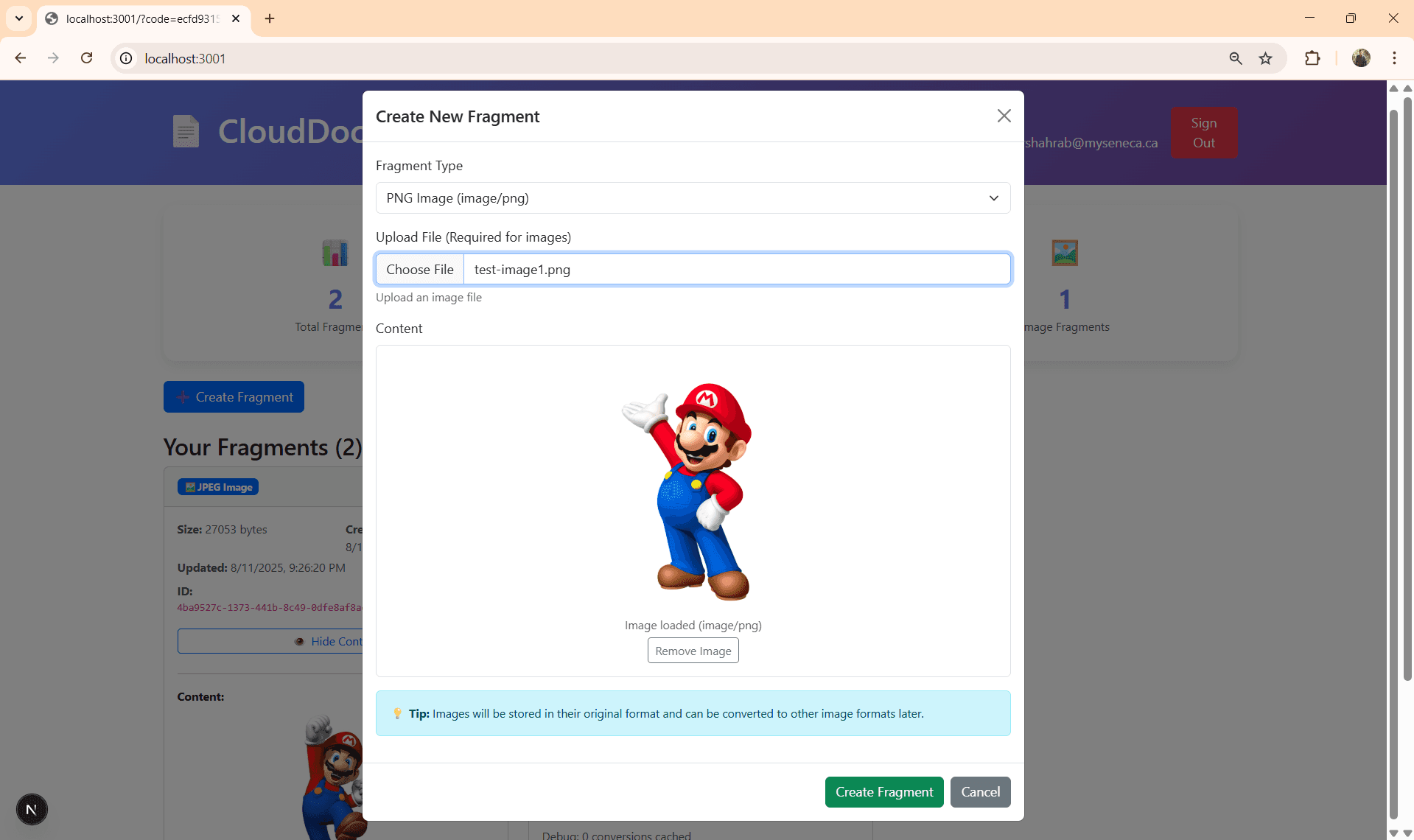Open a new browser tab
The height and width of the screenshot is (840, 1414).
pyautogui.click(x=270, y=18)
